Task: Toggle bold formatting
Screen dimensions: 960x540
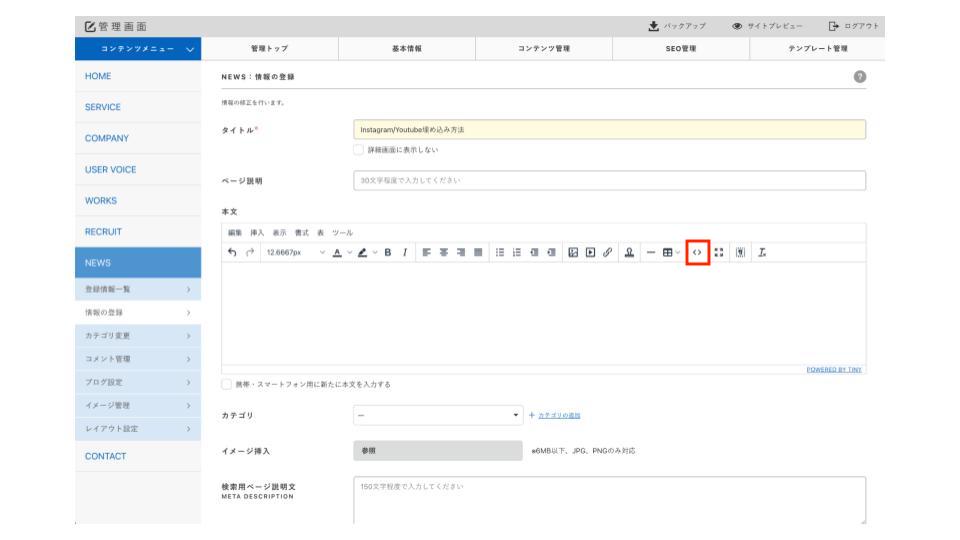Action: [x=388, y=252]
